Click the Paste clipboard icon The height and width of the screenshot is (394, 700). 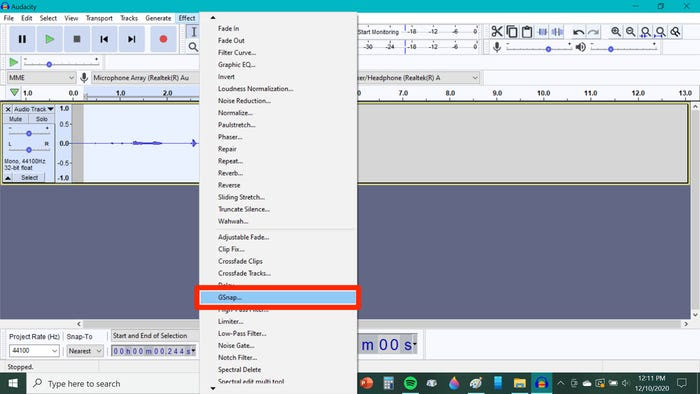click(527, 32)
